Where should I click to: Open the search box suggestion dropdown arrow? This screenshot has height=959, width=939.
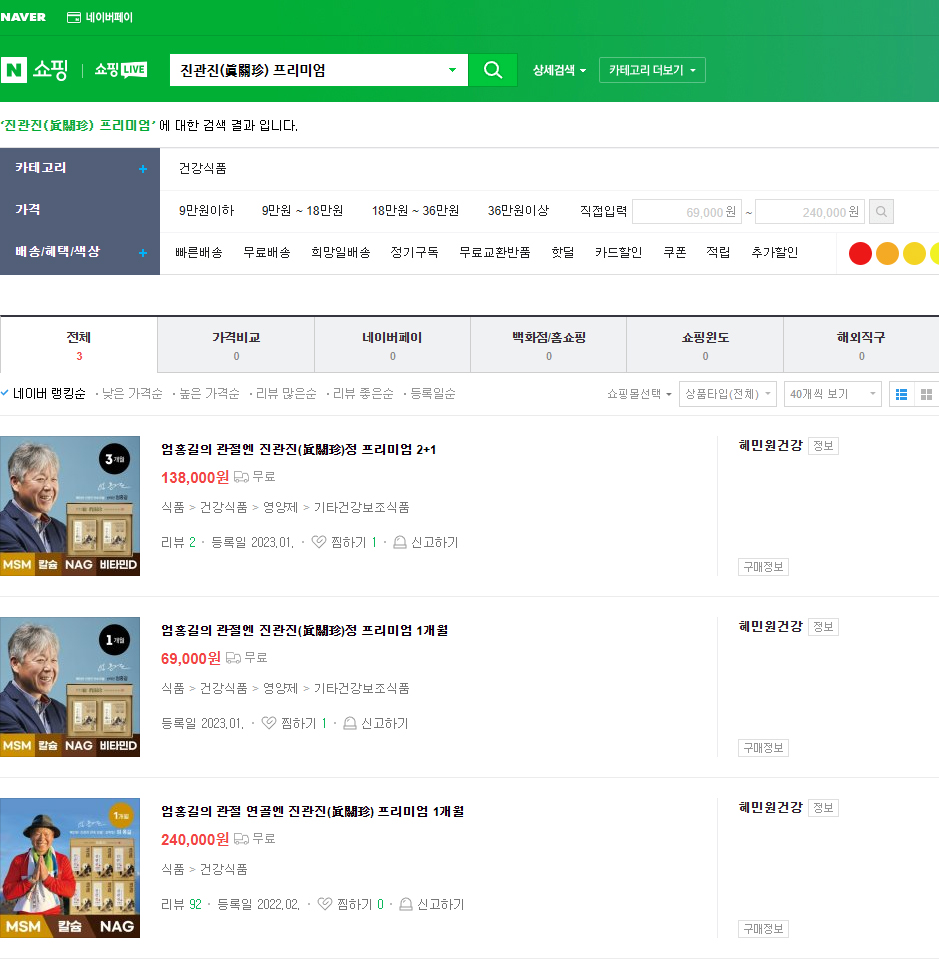click(x=452, y=70)
